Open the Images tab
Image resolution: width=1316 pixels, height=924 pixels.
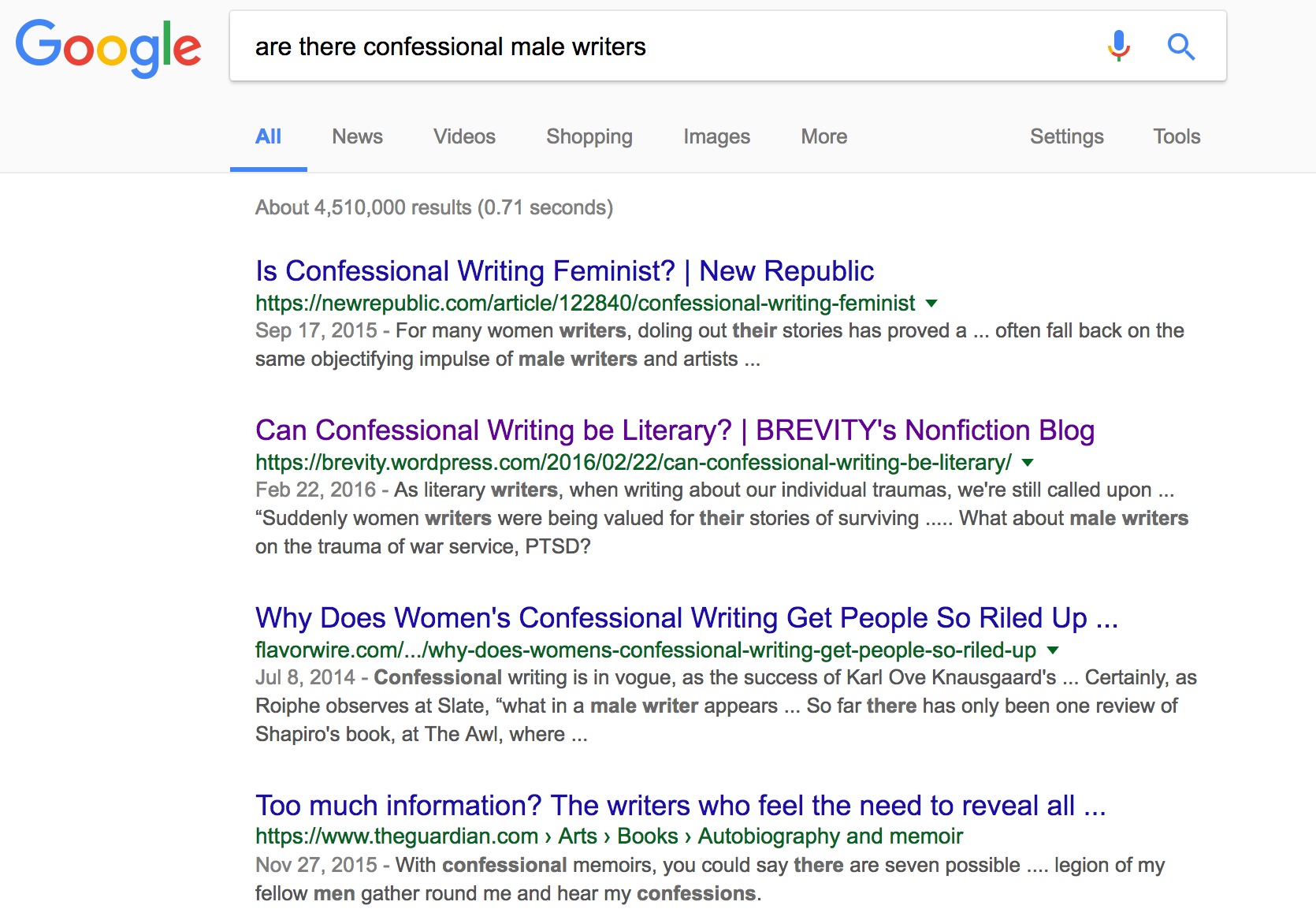[716, 136]
